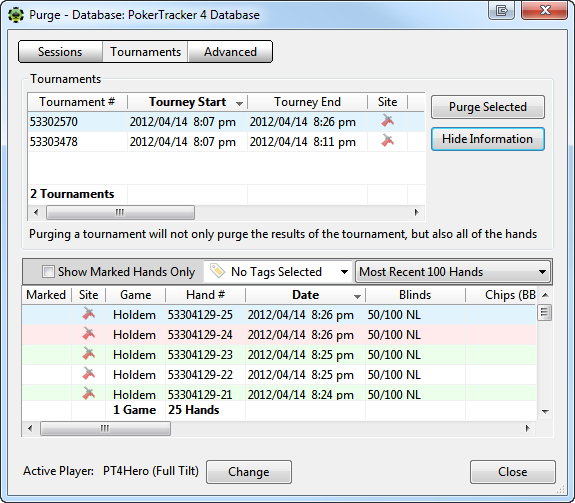Viewport: 575px width, 503px height.
Task: Click hands table scroll left arrow
Action: click(x=30, y=428)
